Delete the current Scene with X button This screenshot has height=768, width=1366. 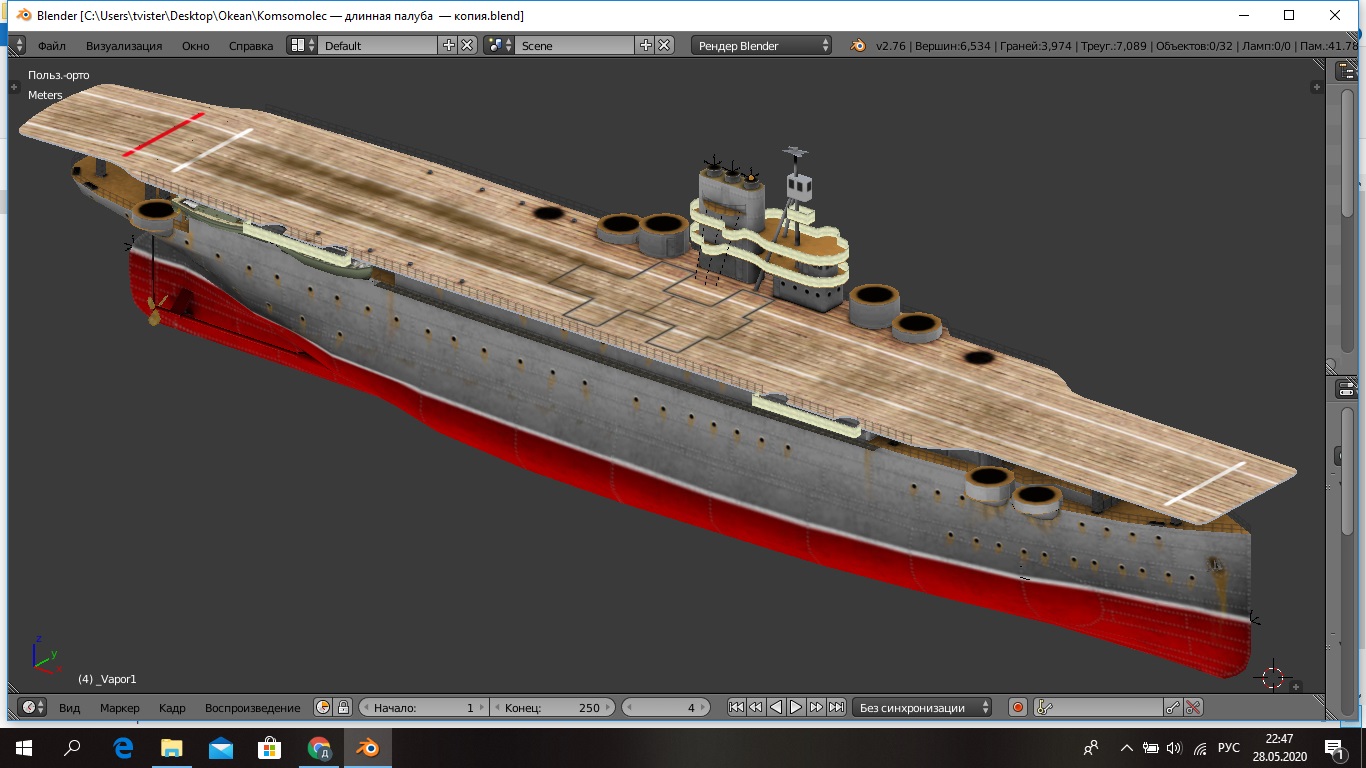(664, 45)
